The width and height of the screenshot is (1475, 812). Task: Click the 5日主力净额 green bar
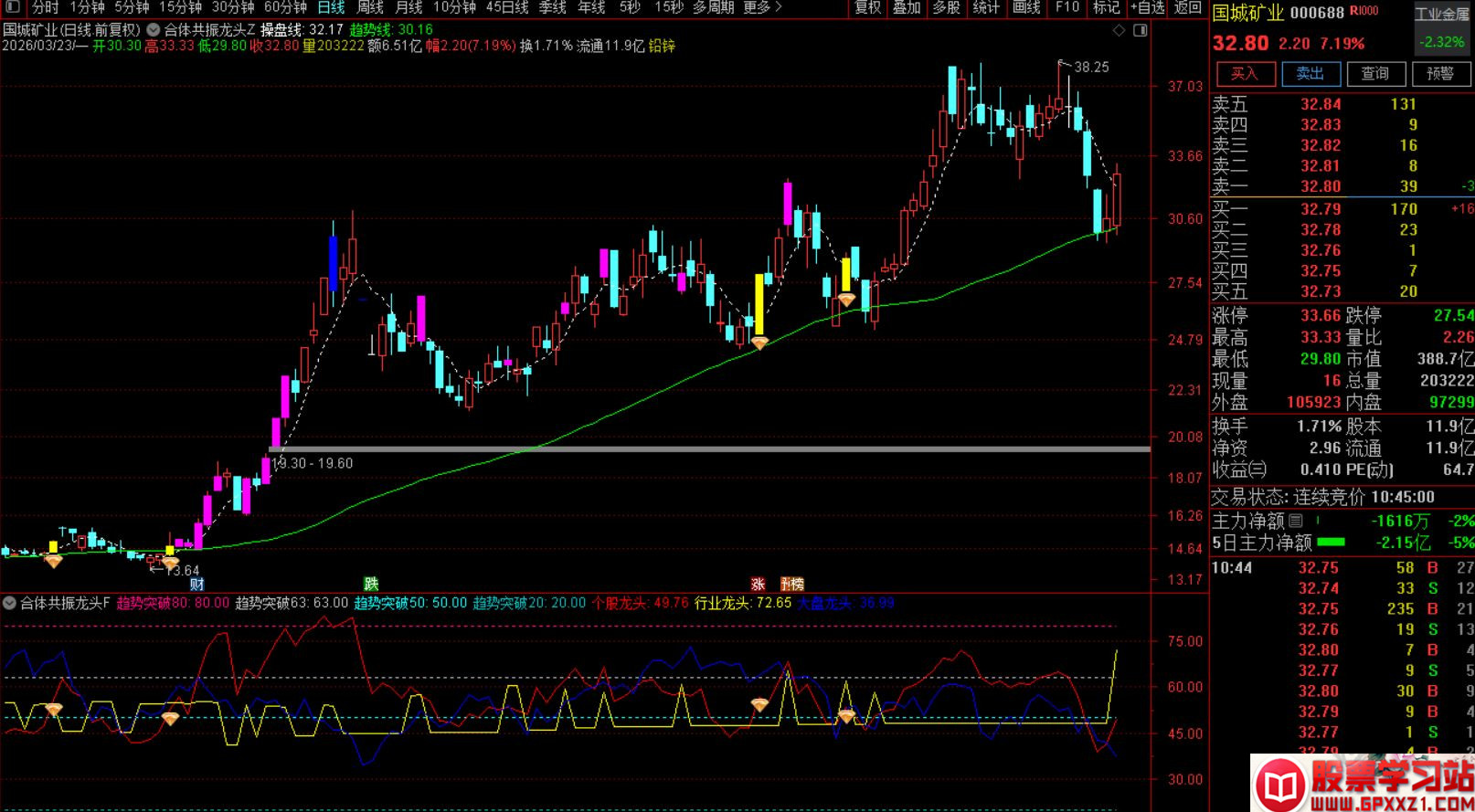1331,543
